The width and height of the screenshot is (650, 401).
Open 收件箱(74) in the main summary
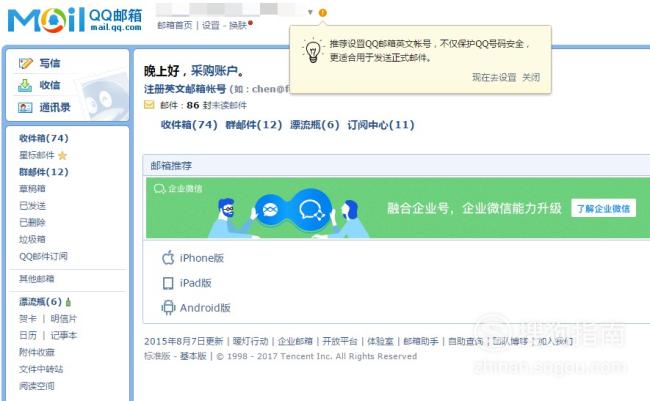point(189,125)
